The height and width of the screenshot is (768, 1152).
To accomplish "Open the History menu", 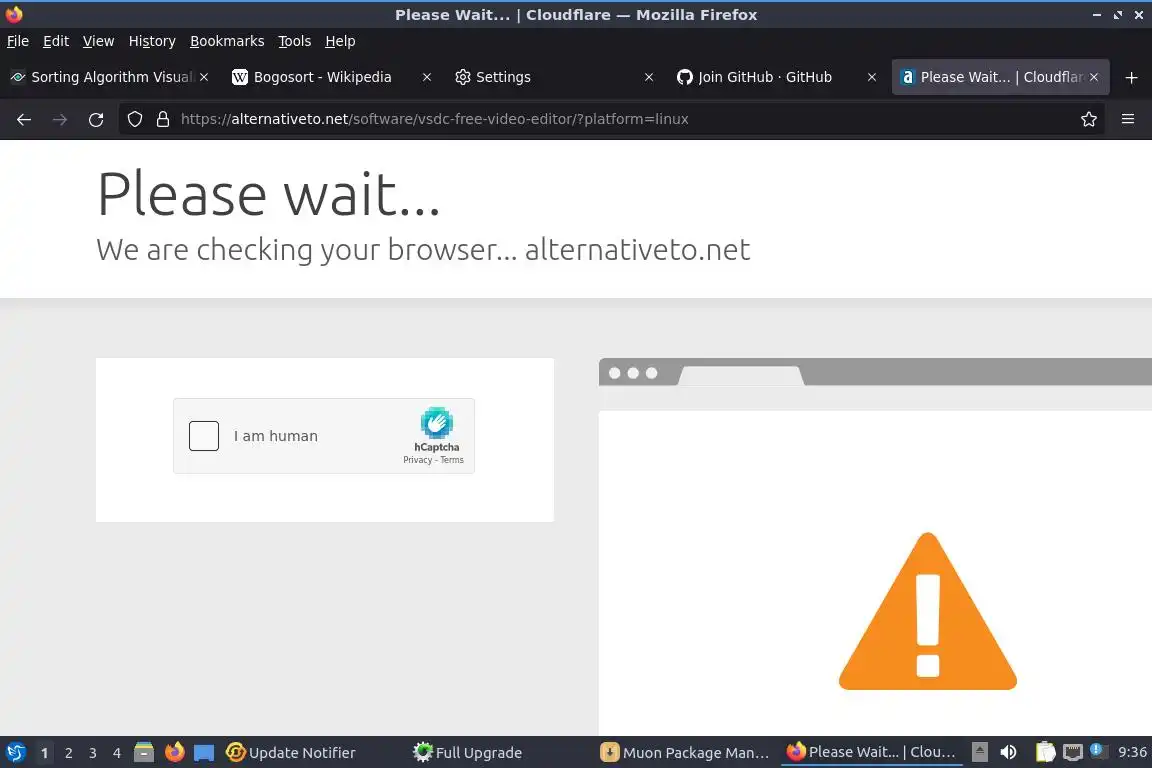I will (x=152, y=41).
